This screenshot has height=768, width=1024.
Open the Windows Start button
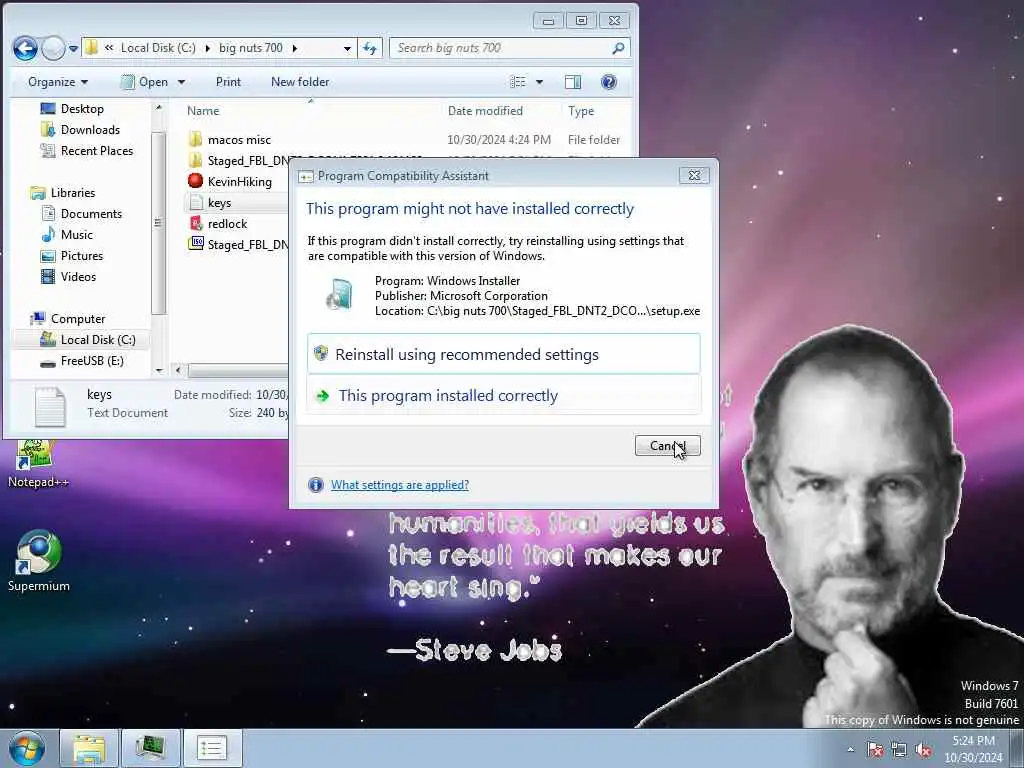(x=27, y=748)
